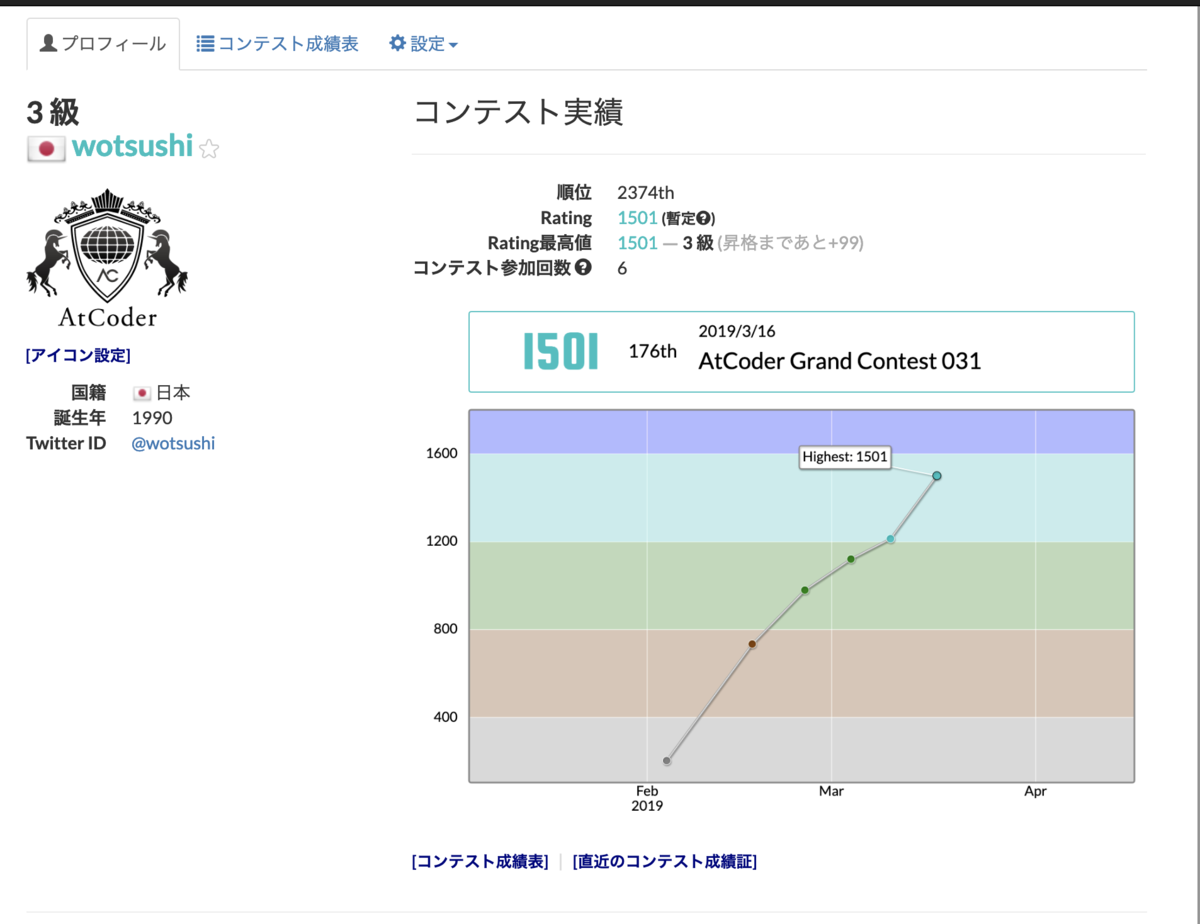Click the 3 級 rank heading
The height and width of the screenshot is (924, 1200).
(x=53, y=113)
